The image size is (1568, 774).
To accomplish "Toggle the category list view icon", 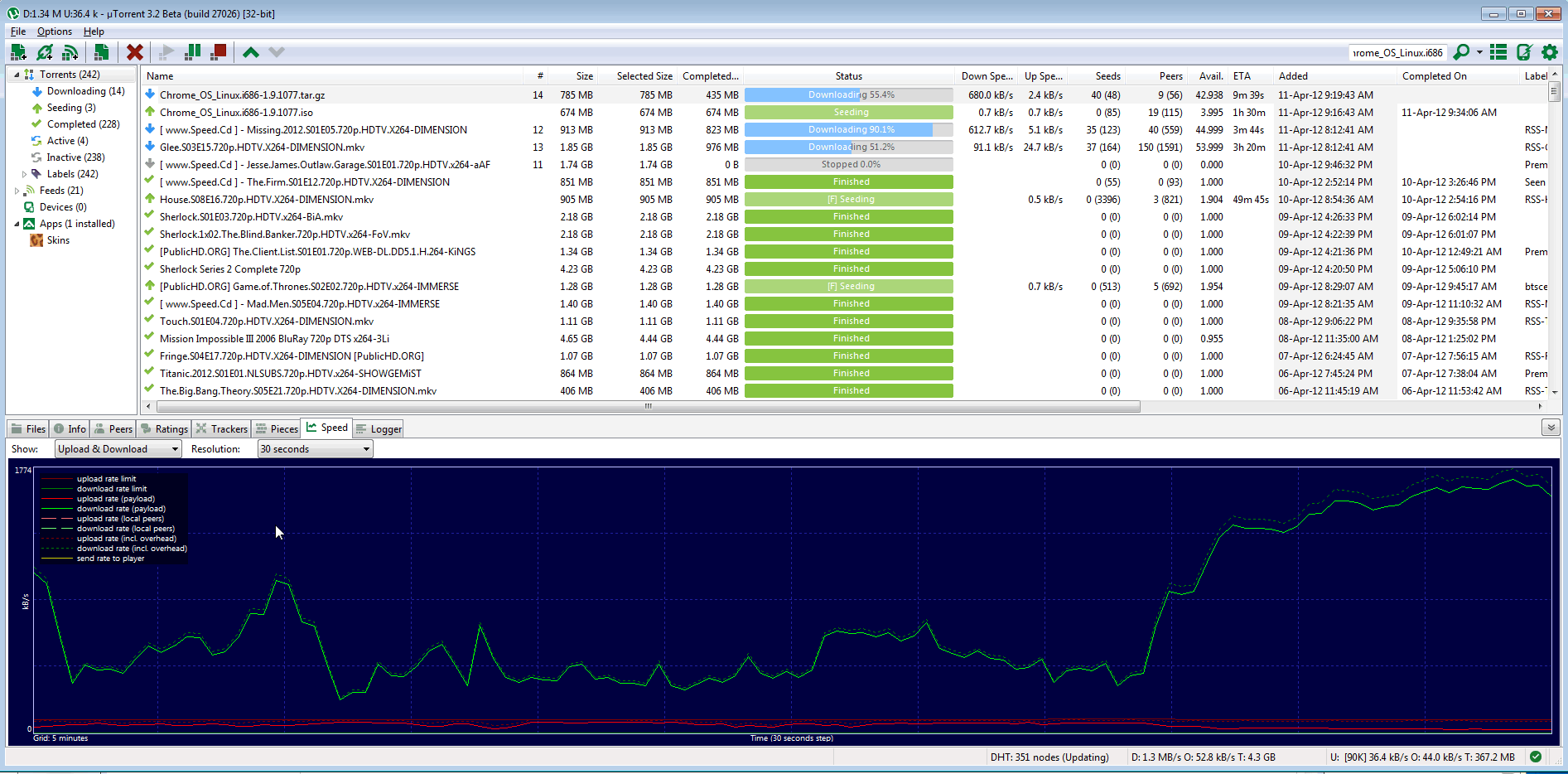I will tap(1498, 52).
